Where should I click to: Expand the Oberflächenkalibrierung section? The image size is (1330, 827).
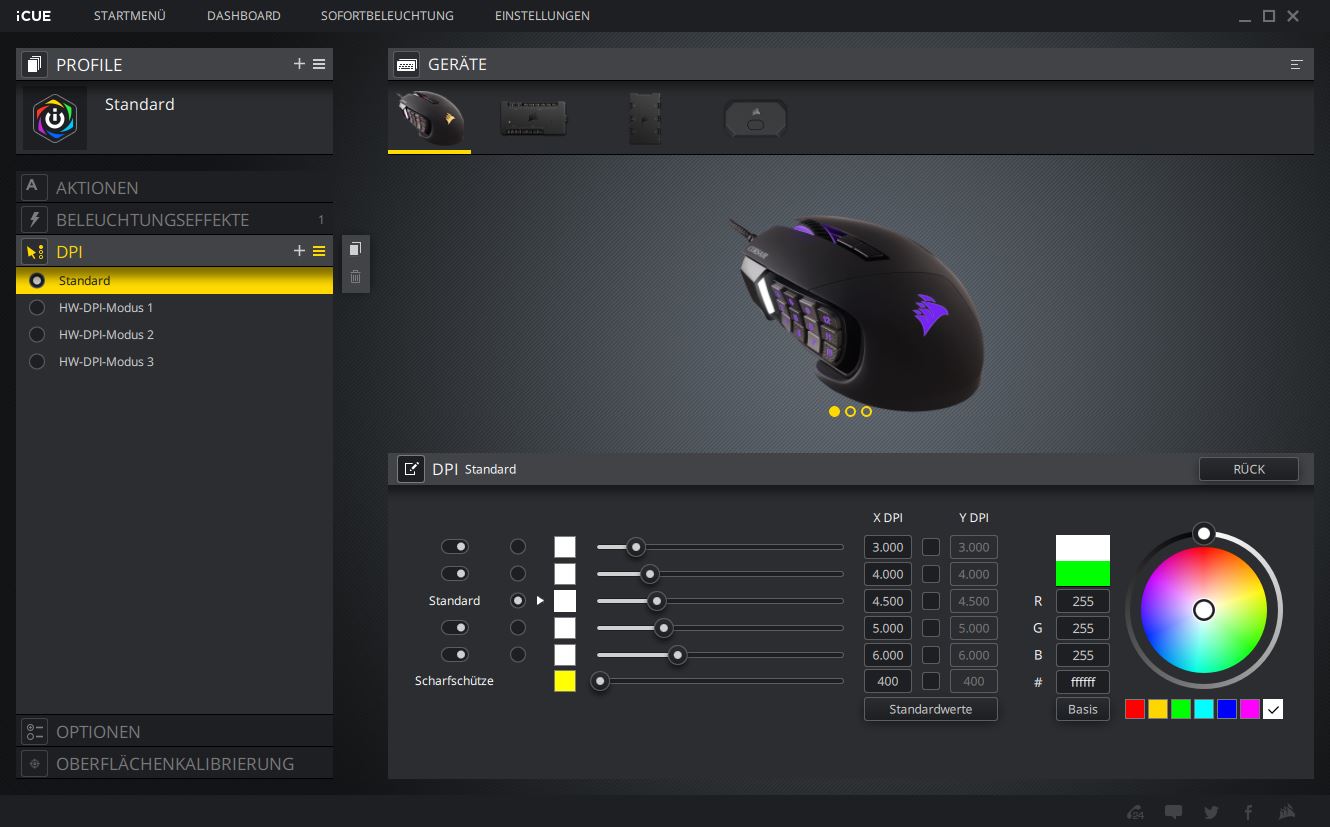[x=174, y=763]
